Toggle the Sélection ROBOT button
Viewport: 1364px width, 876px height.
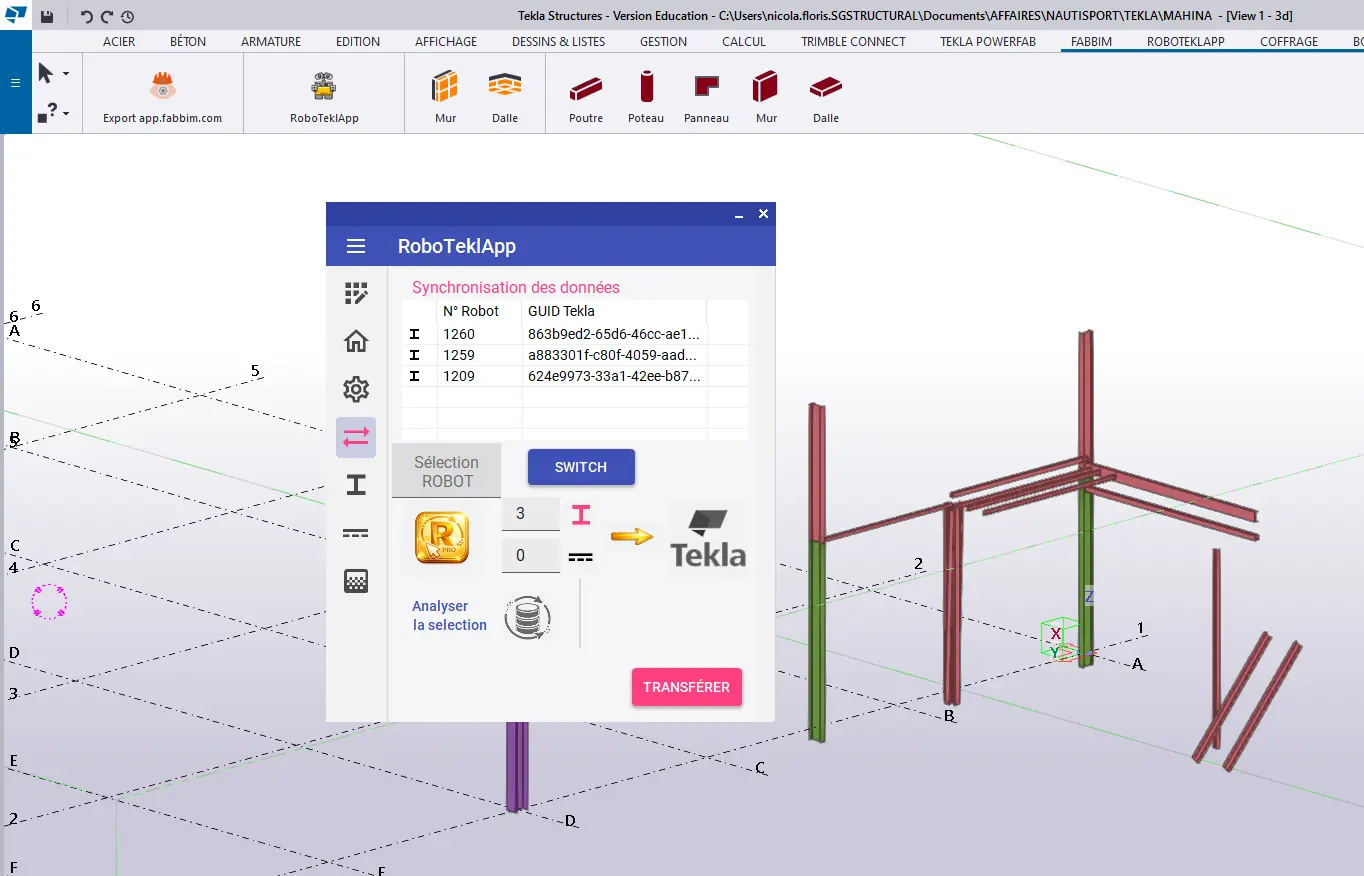446,471
